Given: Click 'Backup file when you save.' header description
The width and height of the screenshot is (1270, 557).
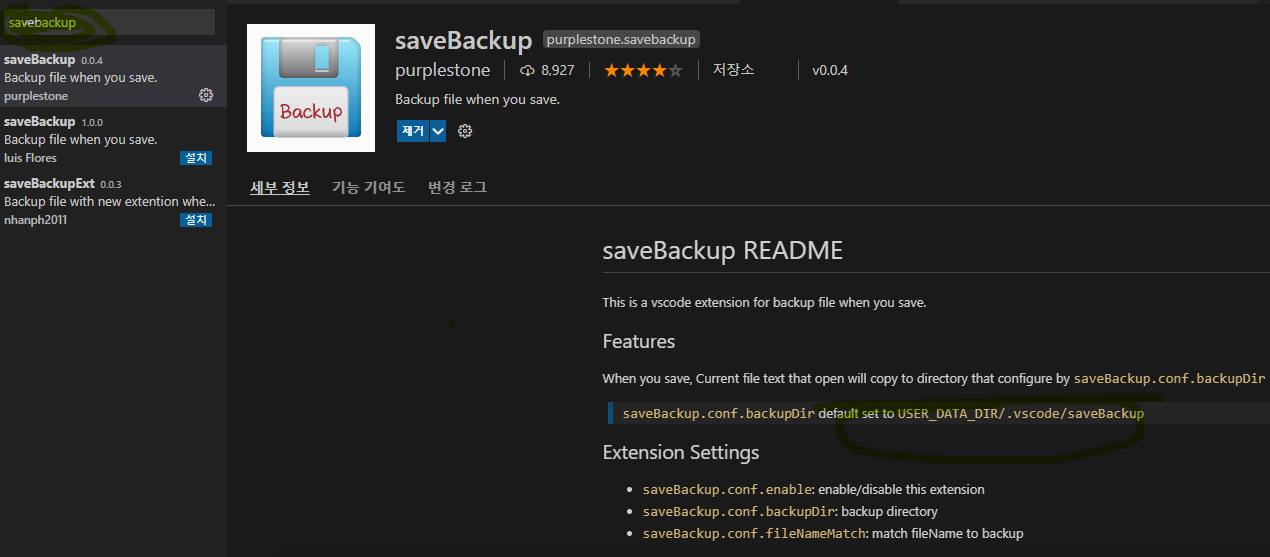Looking at the screenshot, I should click(x=478, y=99).
